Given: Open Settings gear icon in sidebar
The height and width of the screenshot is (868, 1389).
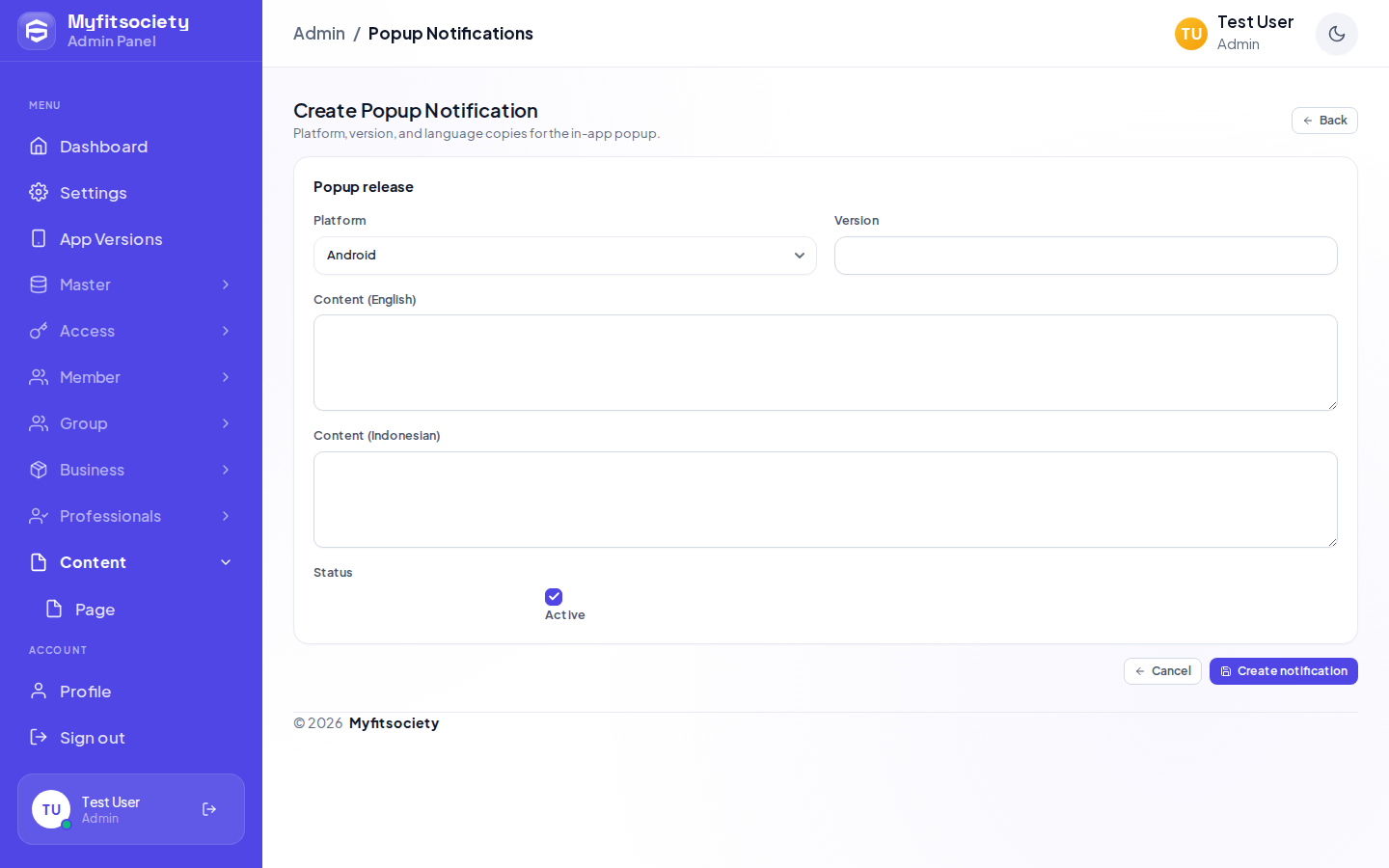Looking at the screenshot, I should [39, 192].
